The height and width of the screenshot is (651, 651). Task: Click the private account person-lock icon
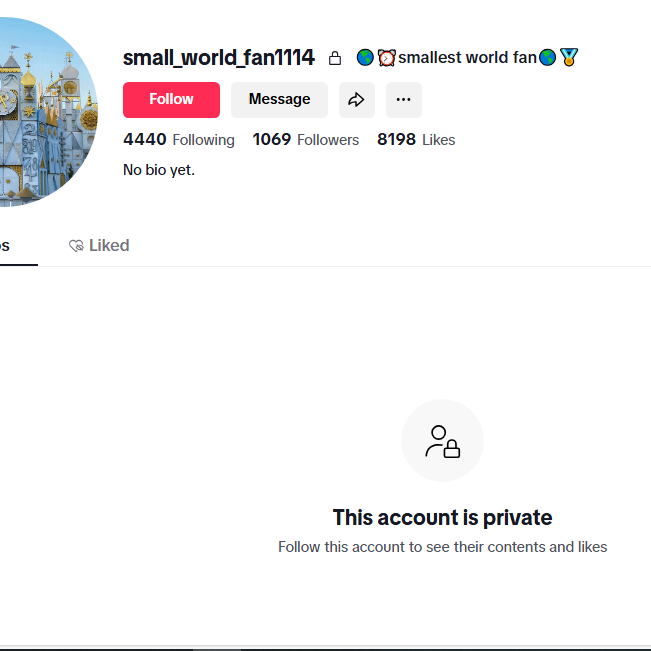coord(442,441)
